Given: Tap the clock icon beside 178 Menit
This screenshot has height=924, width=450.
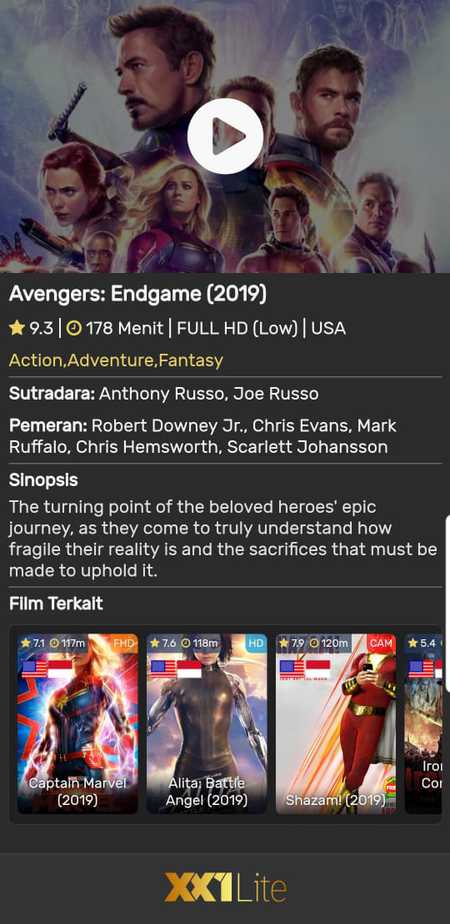Looking at the screenshot, I should (74, 329).
